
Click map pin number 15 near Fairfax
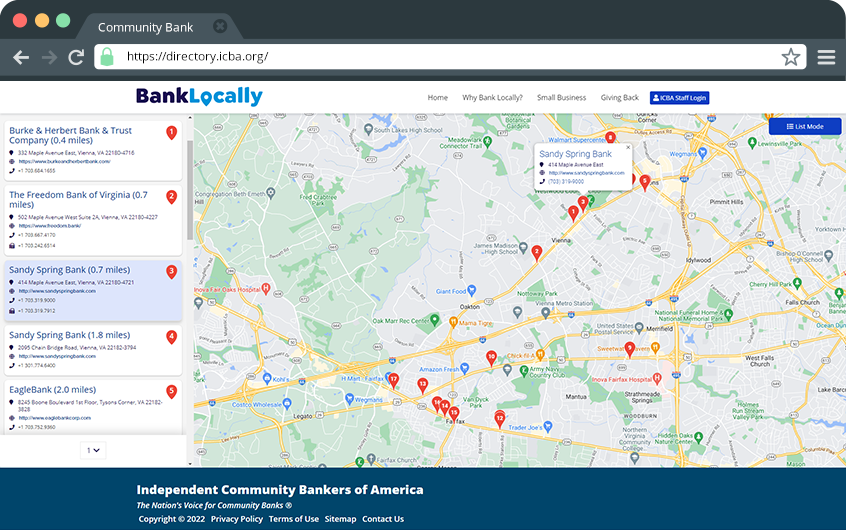[454, 414]
